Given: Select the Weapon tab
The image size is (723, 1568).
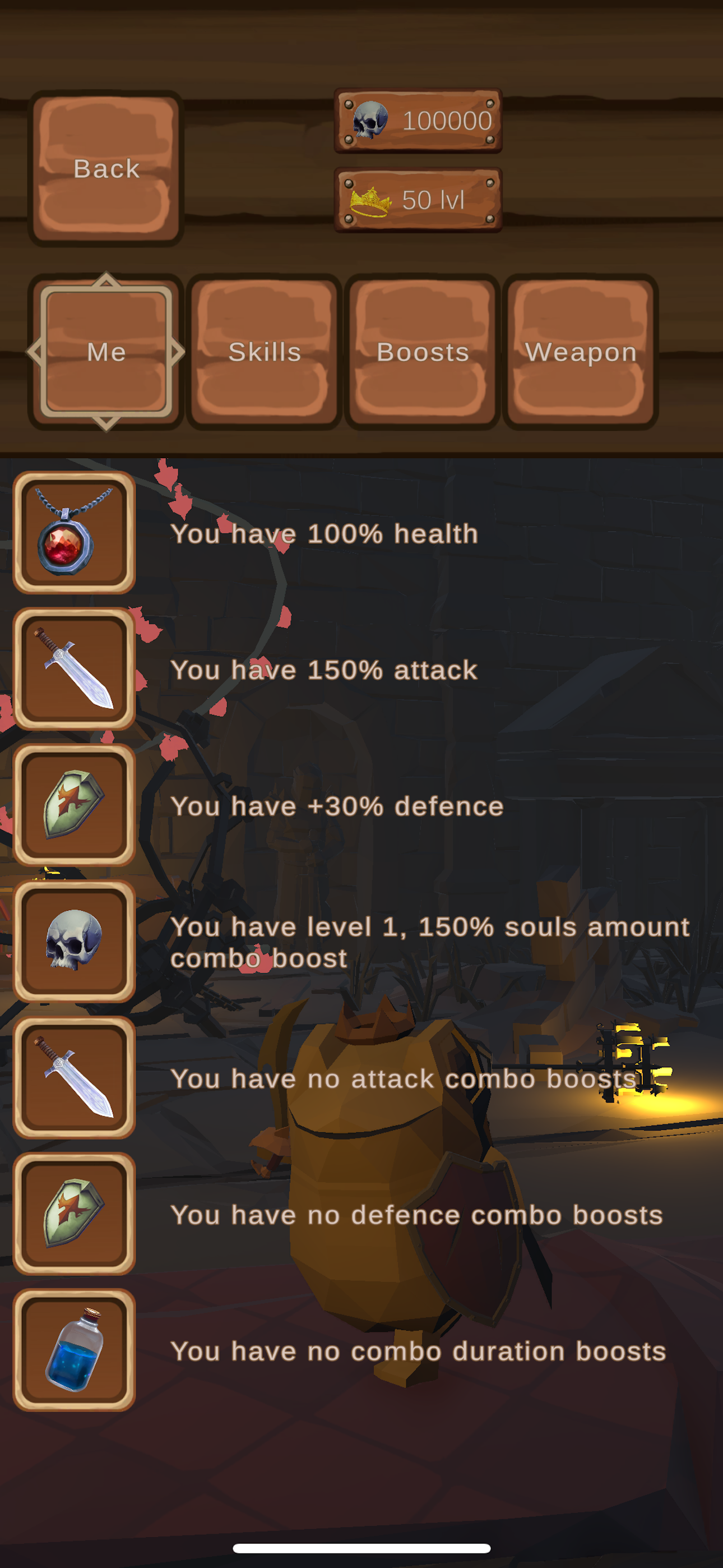Looking at the screenshot, I should [x=581, y=352].
